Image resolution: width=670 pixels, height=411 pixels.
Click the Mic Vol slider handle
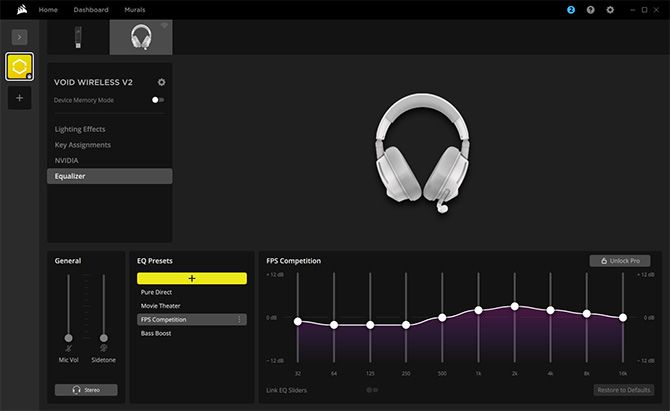68,338
